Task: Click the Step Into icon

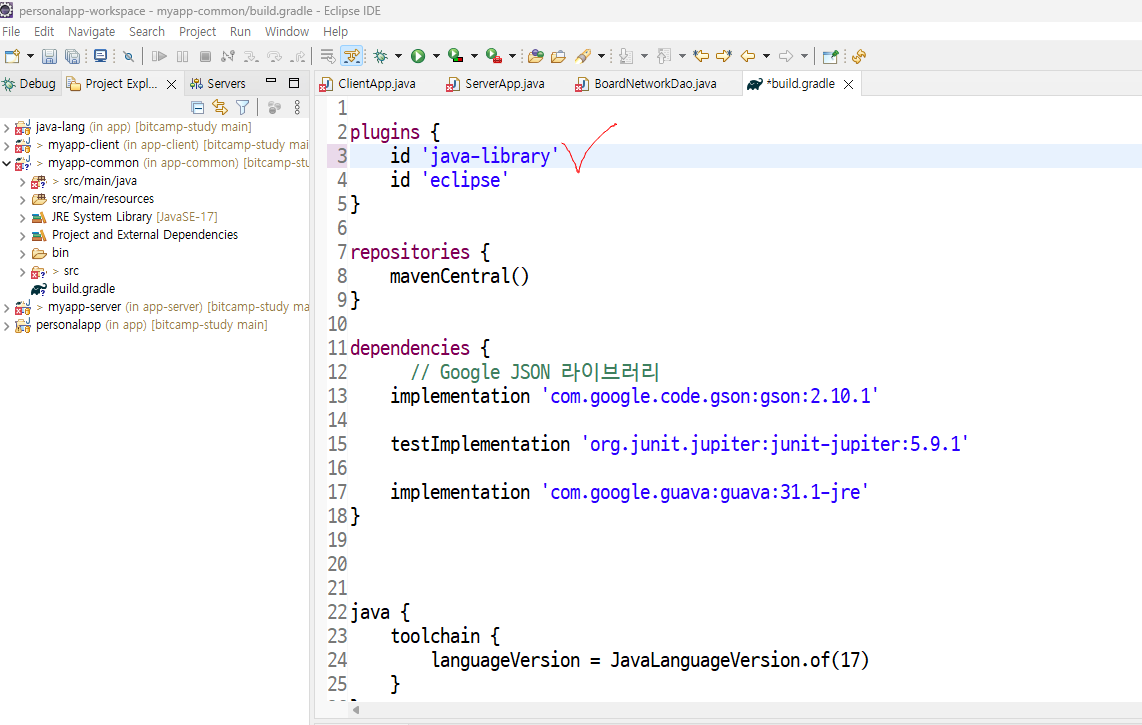Action: [251, 56]
